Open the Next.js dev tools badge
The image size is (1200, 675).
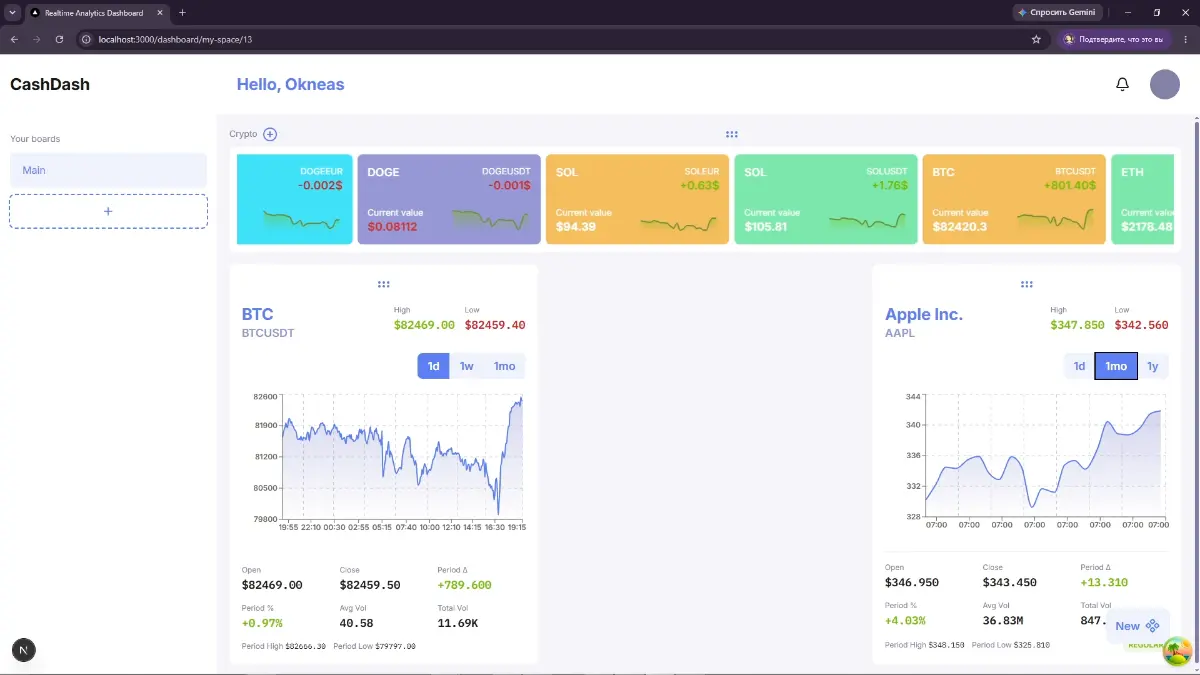[23, 650]
